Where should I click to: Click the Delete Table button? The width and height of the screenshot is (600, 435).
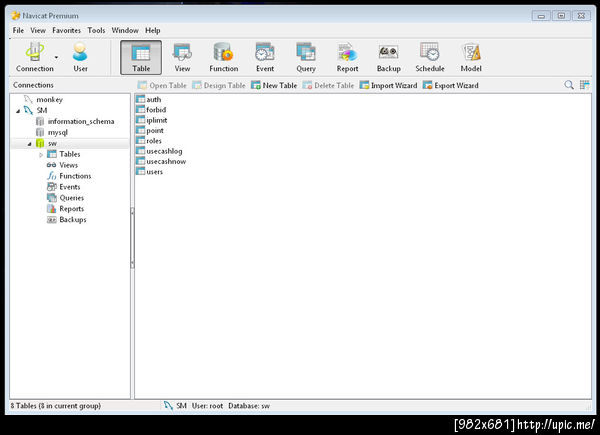tap(328, 85)
